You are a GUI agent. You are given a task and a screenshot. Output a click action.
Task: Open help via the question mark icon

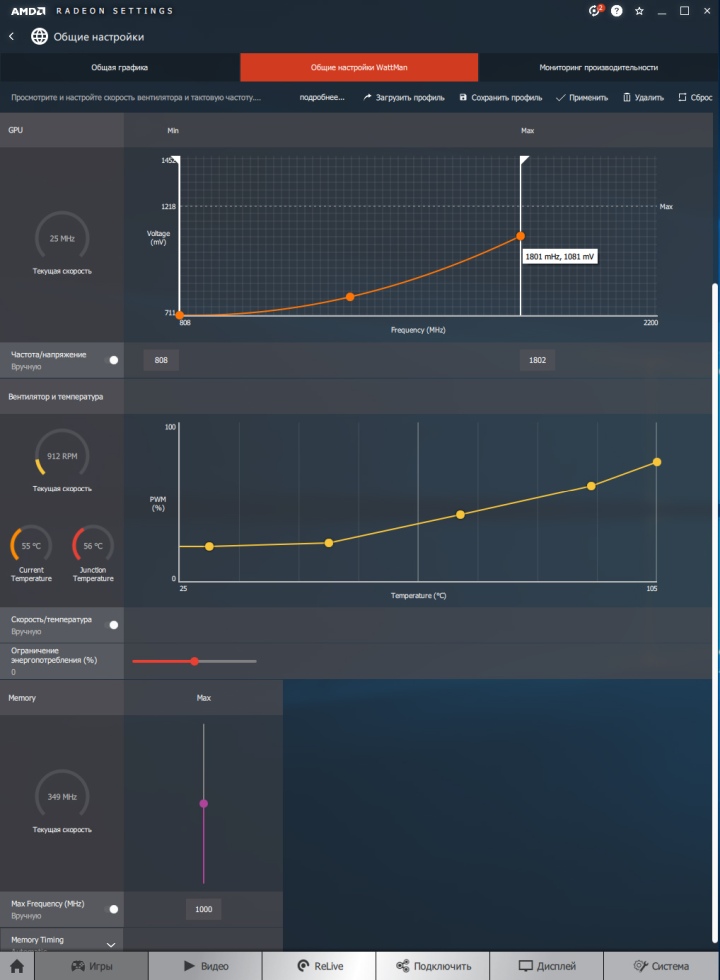[617, 11]
